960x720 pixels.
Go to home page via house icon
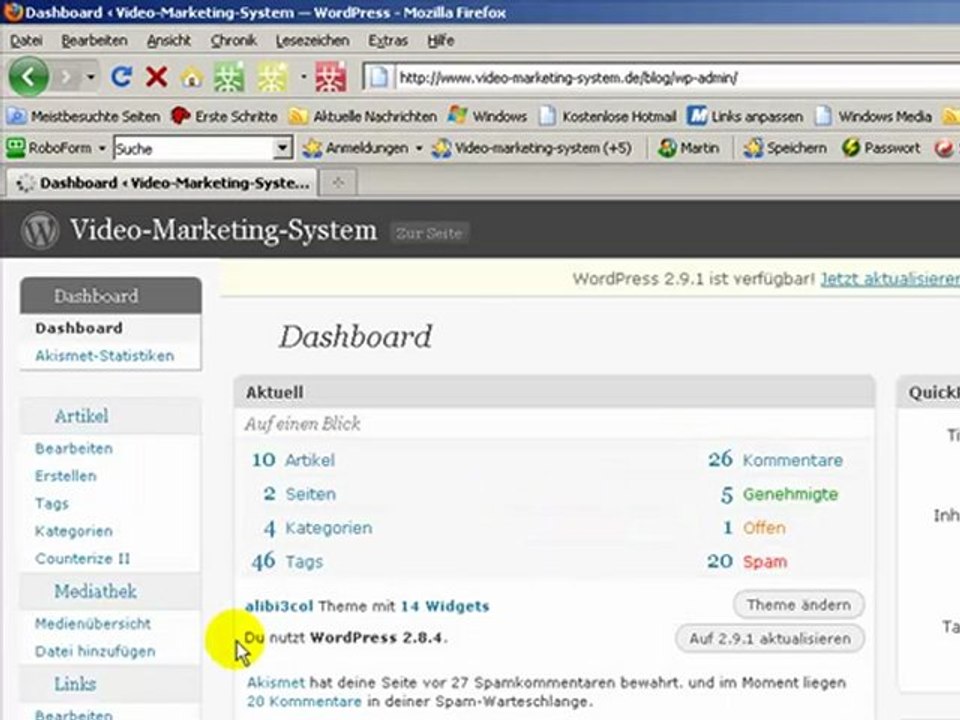pos(192,78)
